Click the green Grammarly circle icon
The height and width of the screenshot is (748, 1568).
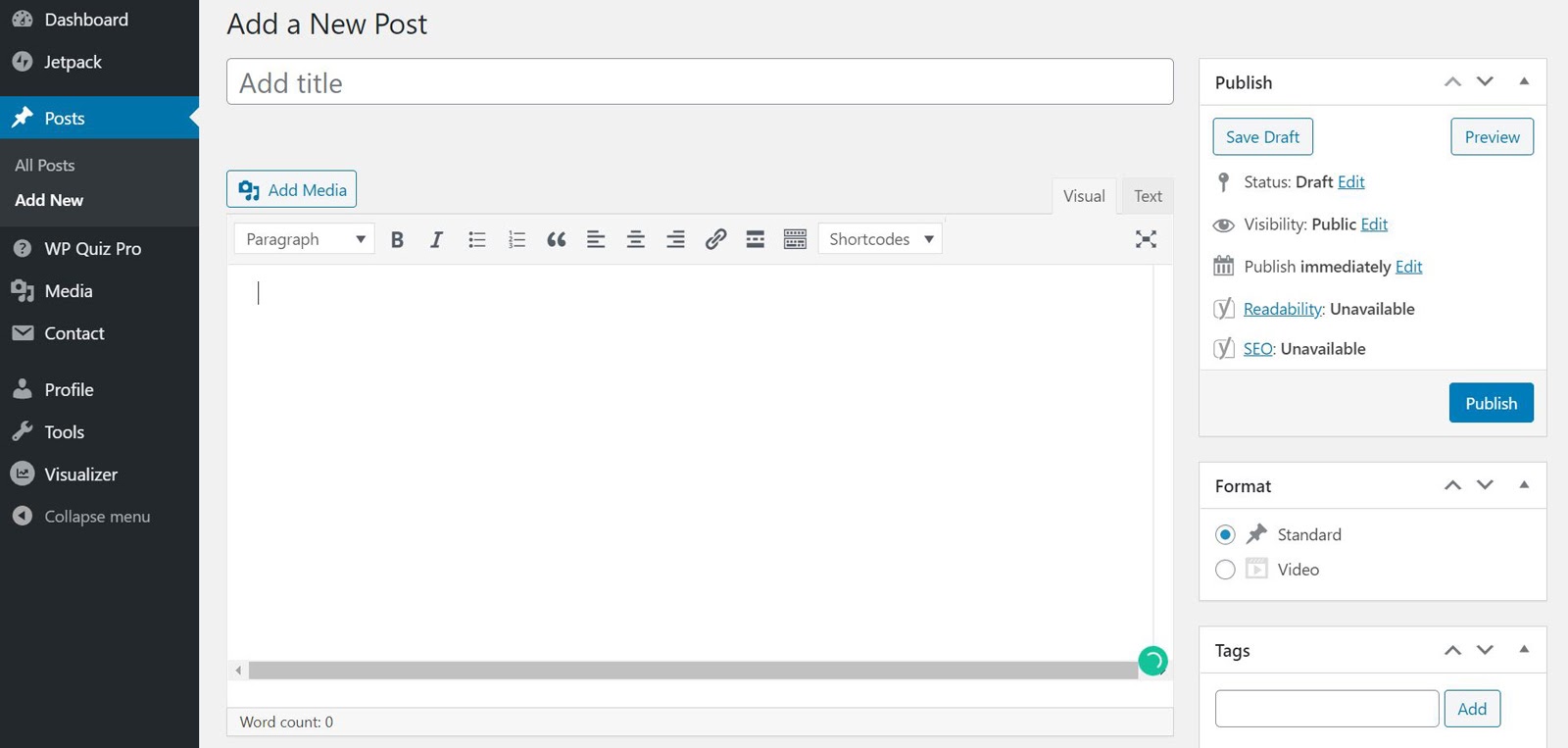pos(1152,662)
